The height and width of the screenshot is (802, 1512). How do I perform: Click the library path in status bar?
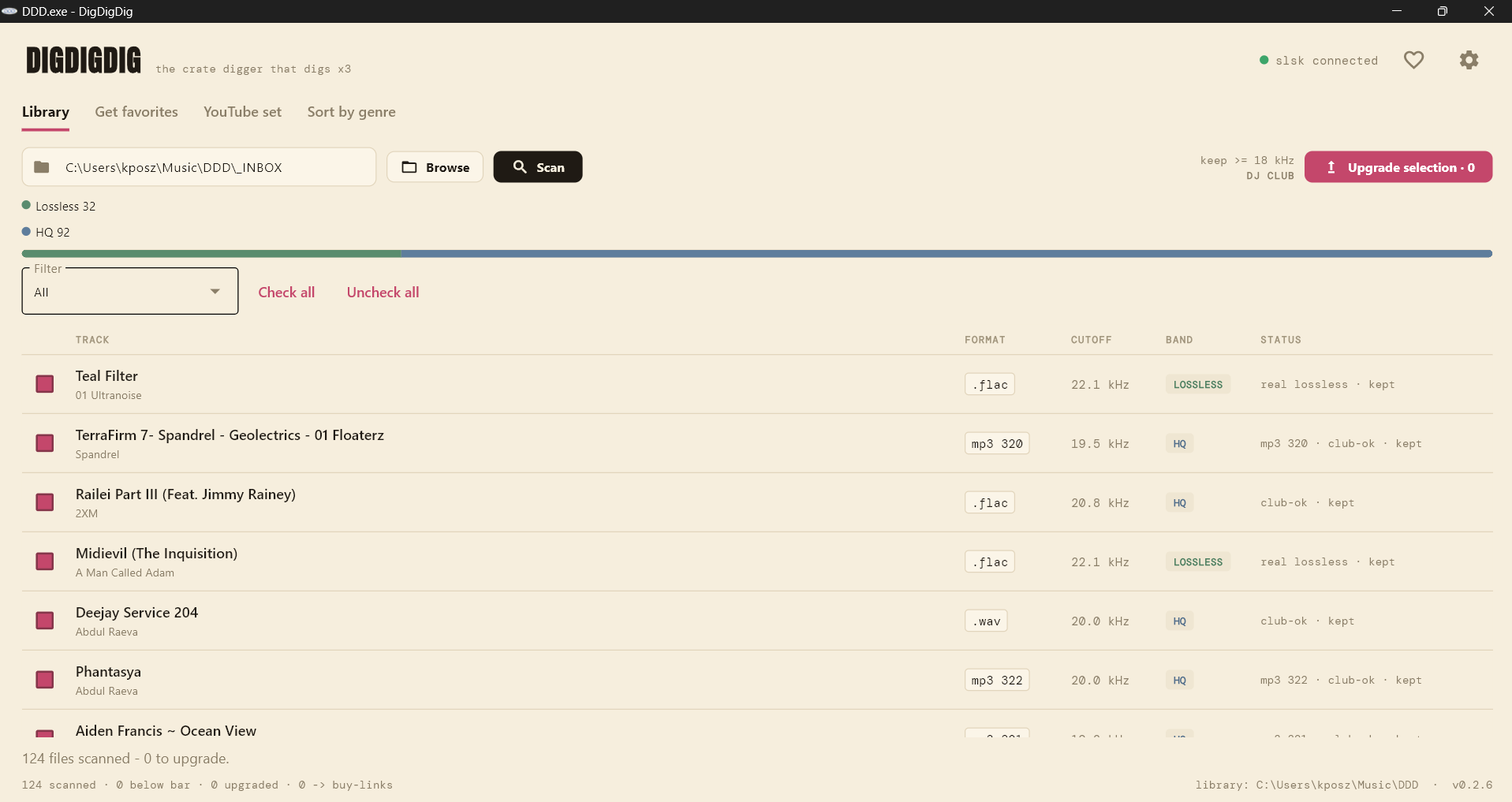pos(1306,785)
